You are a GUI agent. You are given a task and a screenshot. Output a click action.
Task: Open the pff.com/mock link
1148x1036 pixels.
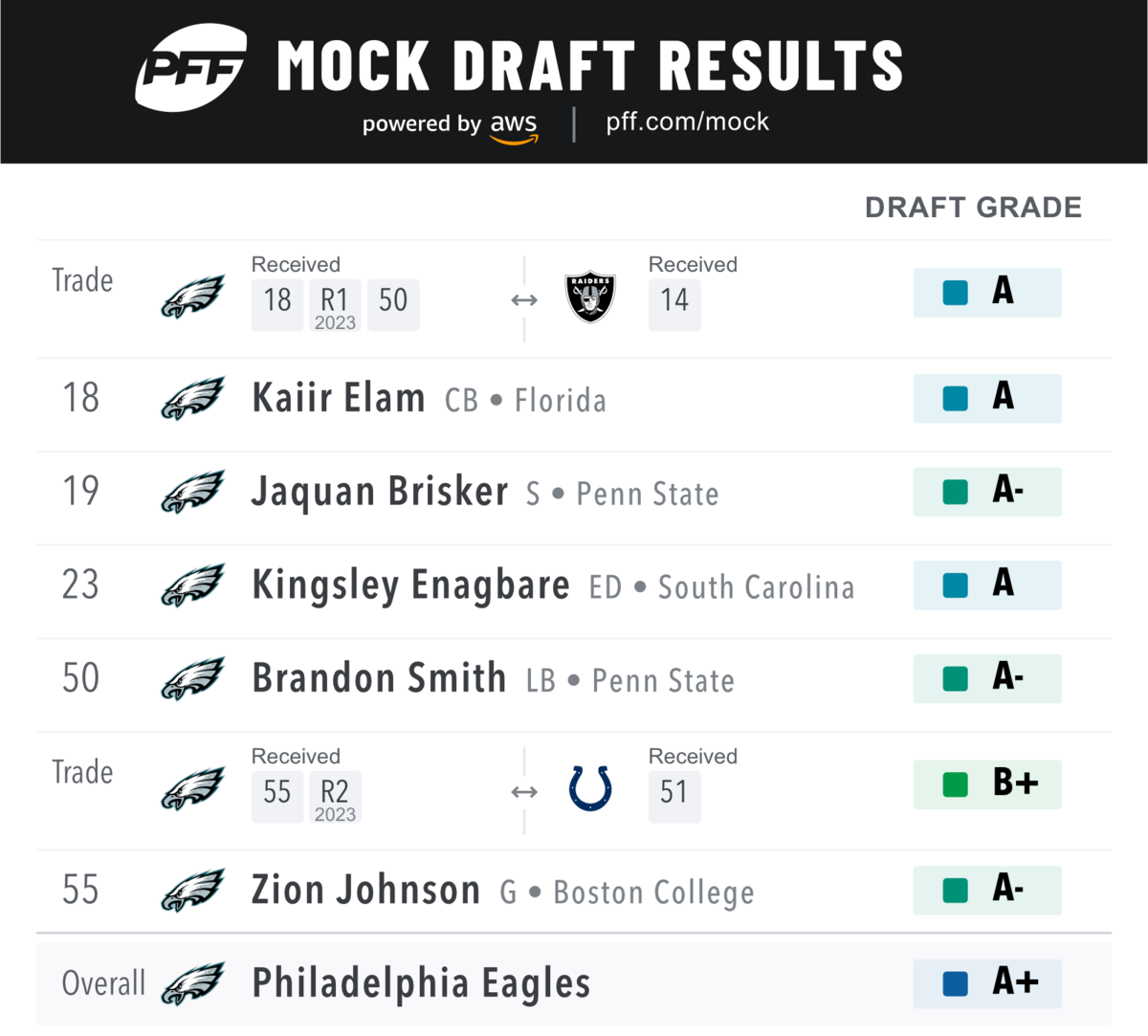click(x=687, y=122)
